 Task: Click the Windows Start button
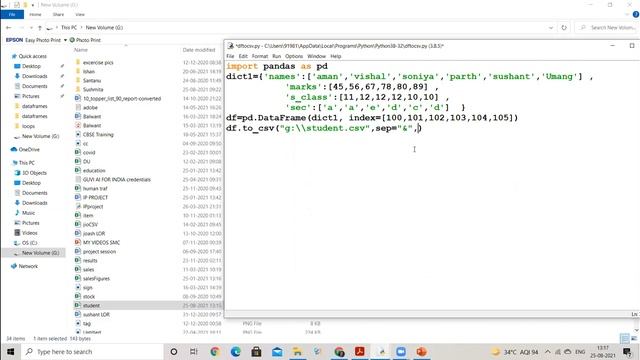click(x=11, y=351)
